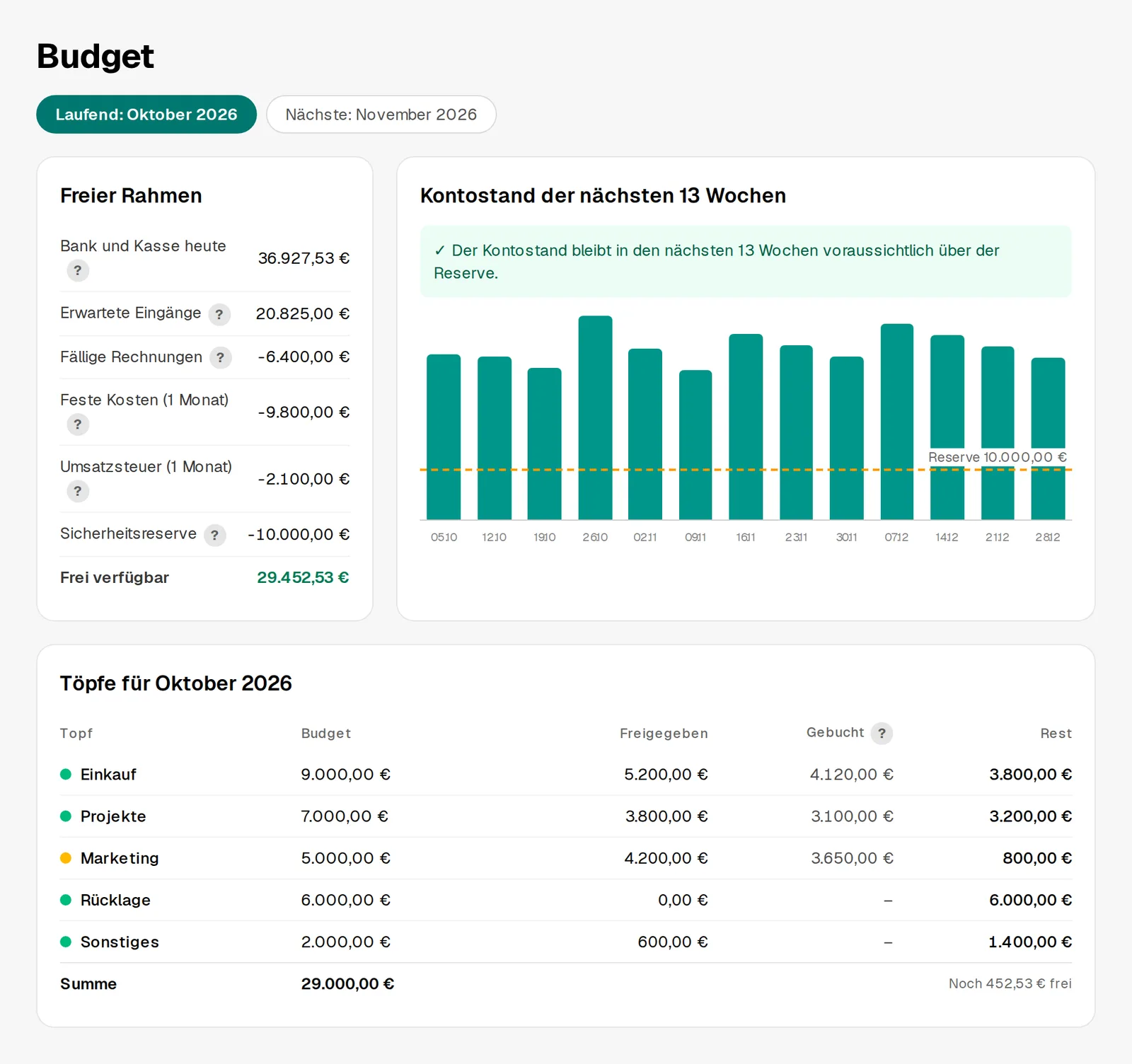Open help icon next to Erwartete Eingänge

[219, 314]
